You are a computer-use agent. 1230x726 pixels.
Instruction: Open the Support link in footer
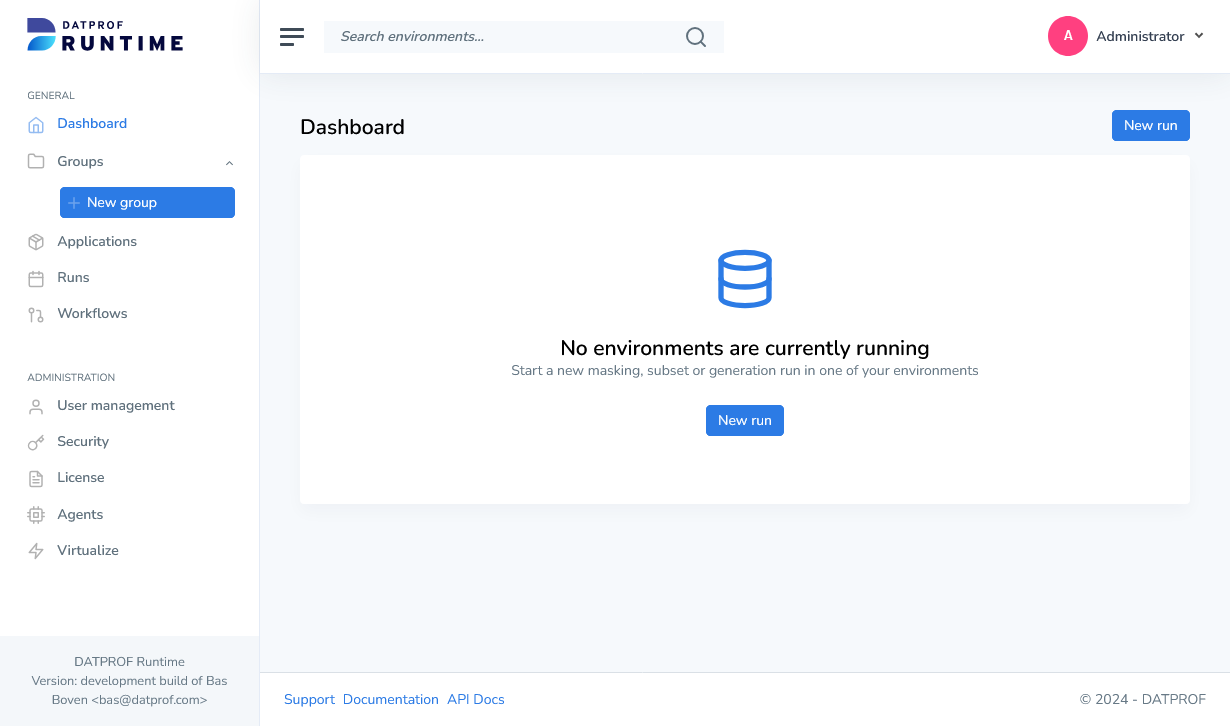(x=309, y=699)
